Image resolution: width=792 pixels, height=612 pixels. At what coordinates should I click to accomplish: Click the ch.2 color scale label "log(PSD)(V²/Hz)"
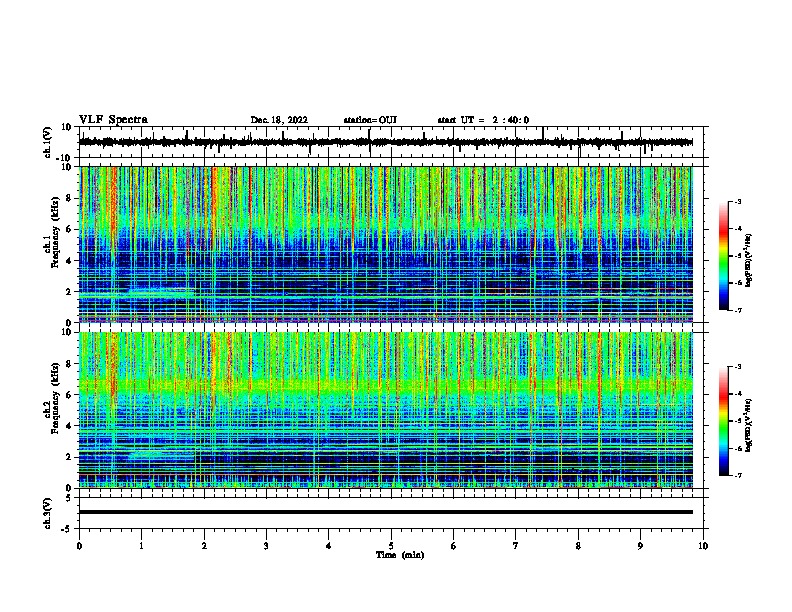(748, 425)
